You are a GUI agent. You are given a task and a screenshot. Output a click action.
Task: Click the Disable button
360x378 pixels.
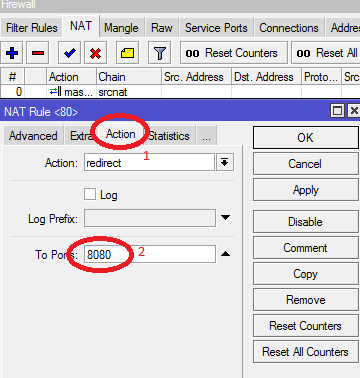tap(306, 222)
